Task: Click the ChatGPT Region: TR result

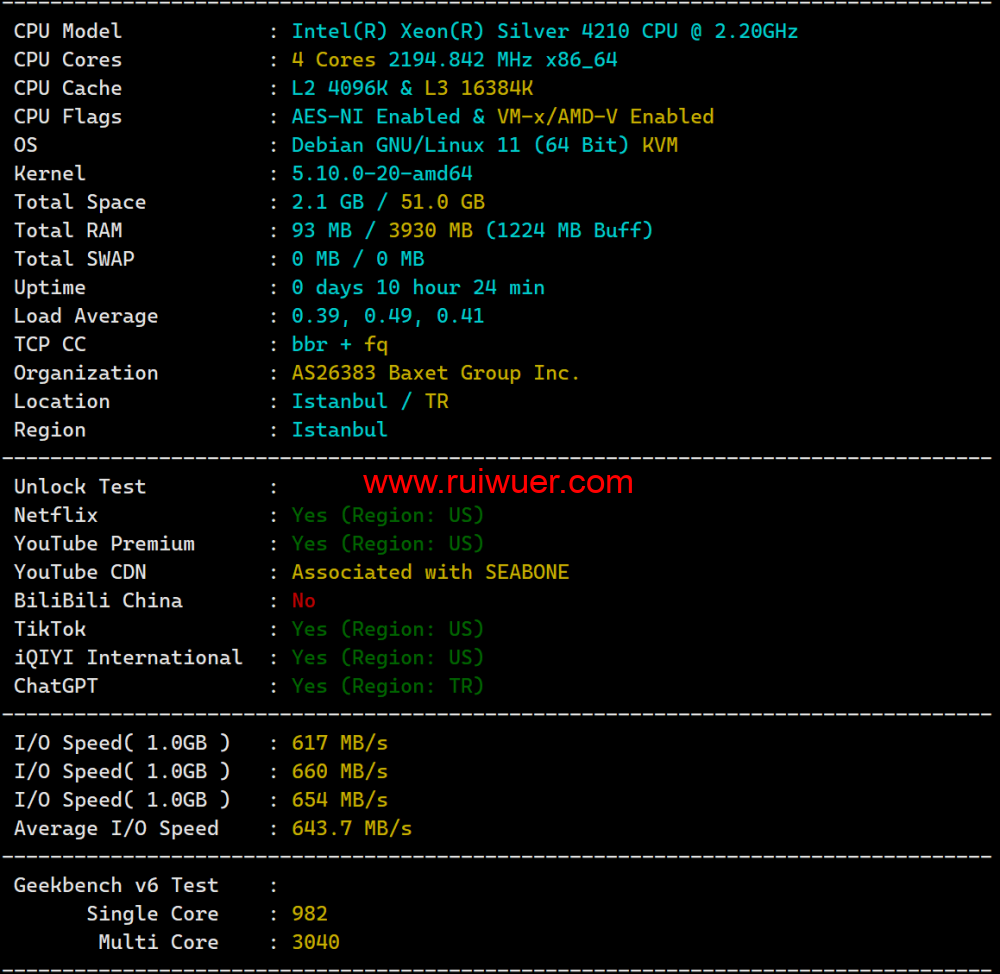Action: (388, 686)
